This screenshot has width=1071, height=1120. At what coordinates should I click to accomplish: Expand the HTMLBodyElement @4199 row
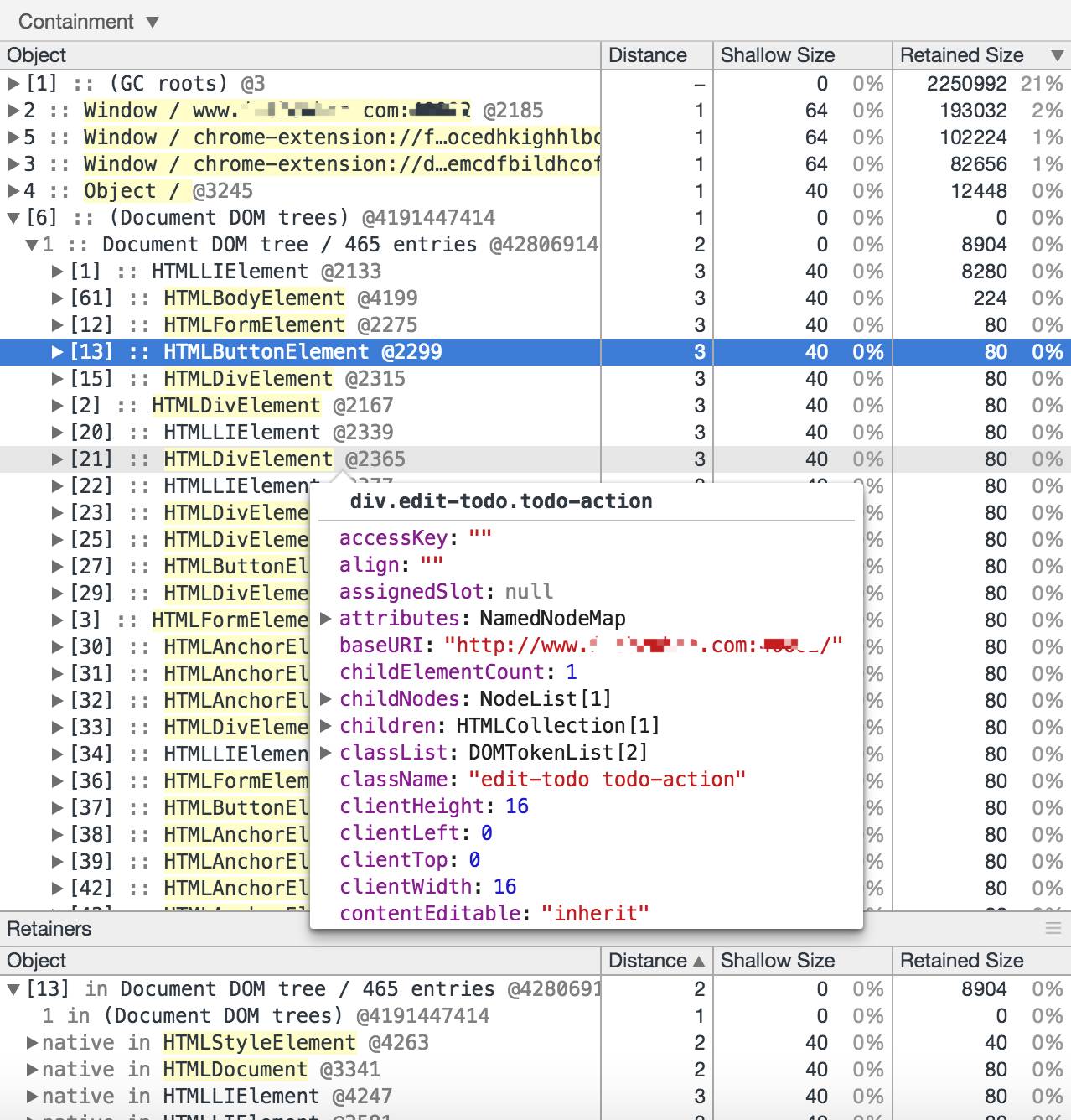[57, 298]
